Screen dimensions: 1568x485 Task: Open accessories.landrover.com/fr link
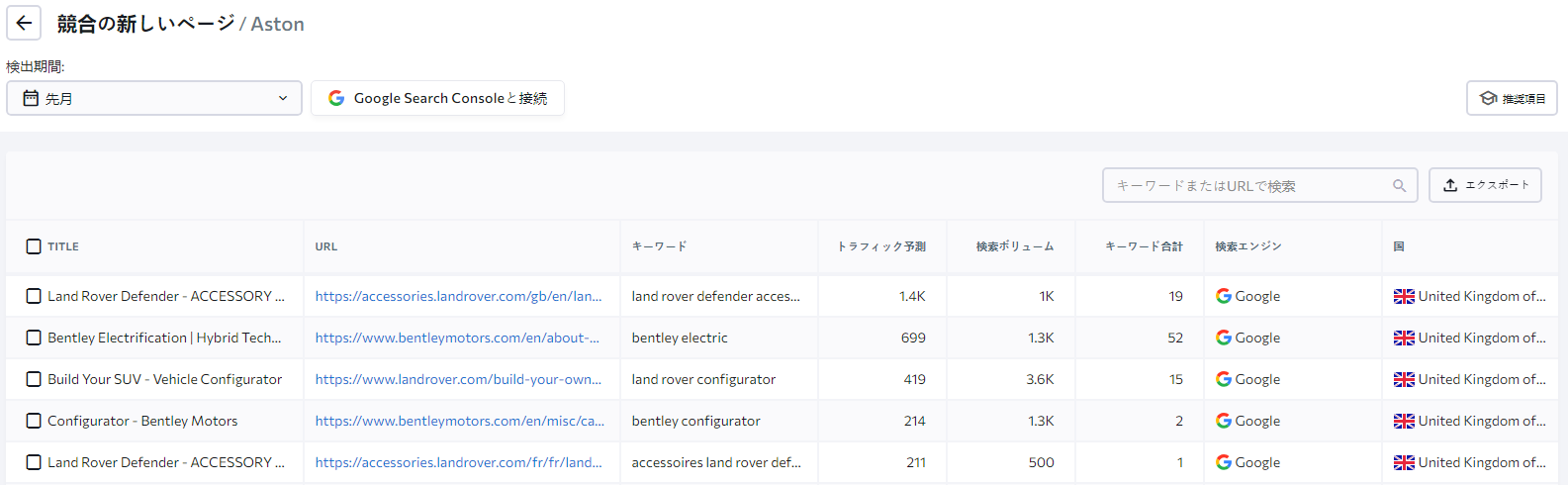(x=459, y=462)
